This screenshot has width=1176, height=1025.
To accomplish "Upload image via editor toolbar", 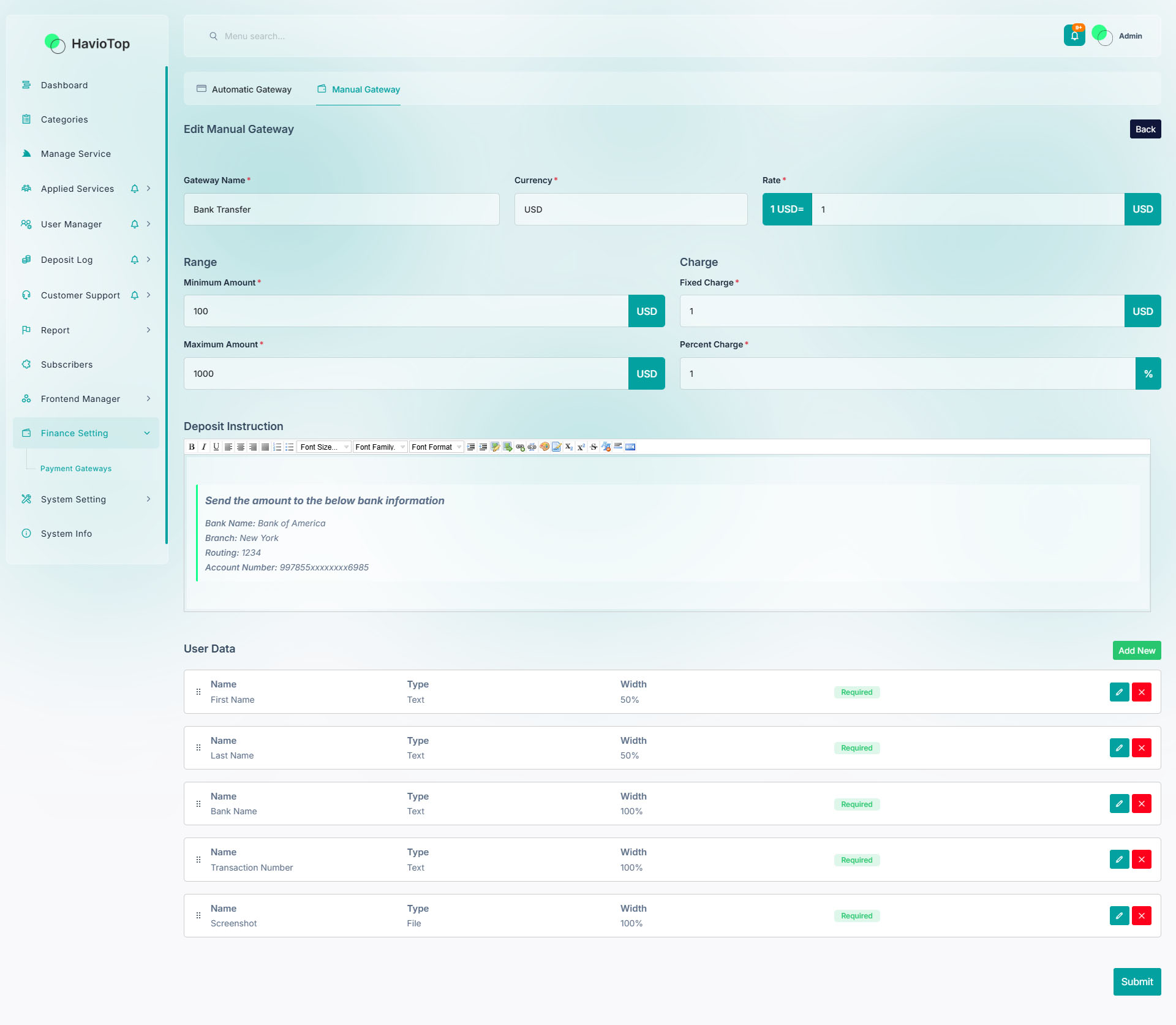I will click(508, 447).
